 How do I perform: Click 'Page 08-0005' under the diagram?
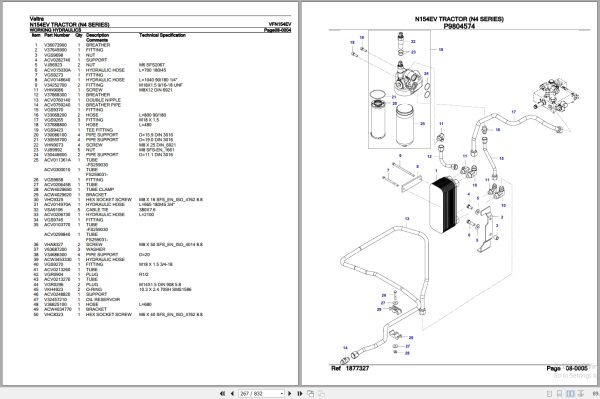pyautogui.click(x=567, y=368)
